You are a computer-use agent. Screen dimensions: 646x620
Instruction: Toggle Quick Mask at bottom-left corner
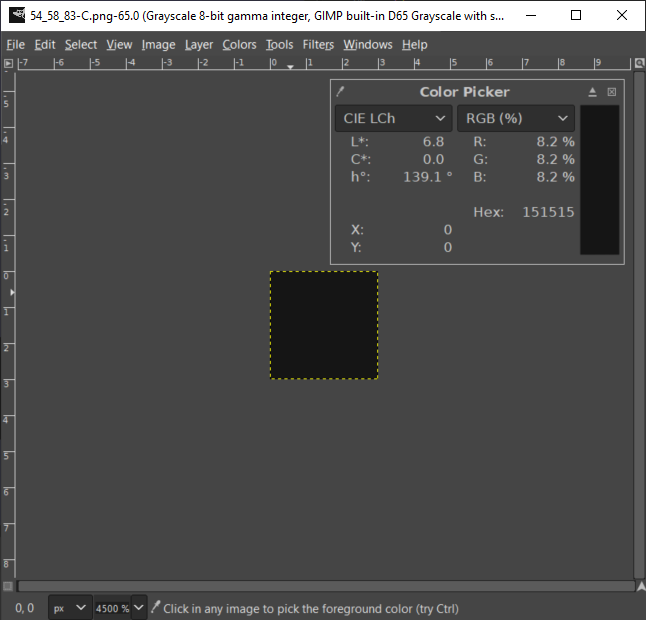click(x=8, y=586)
